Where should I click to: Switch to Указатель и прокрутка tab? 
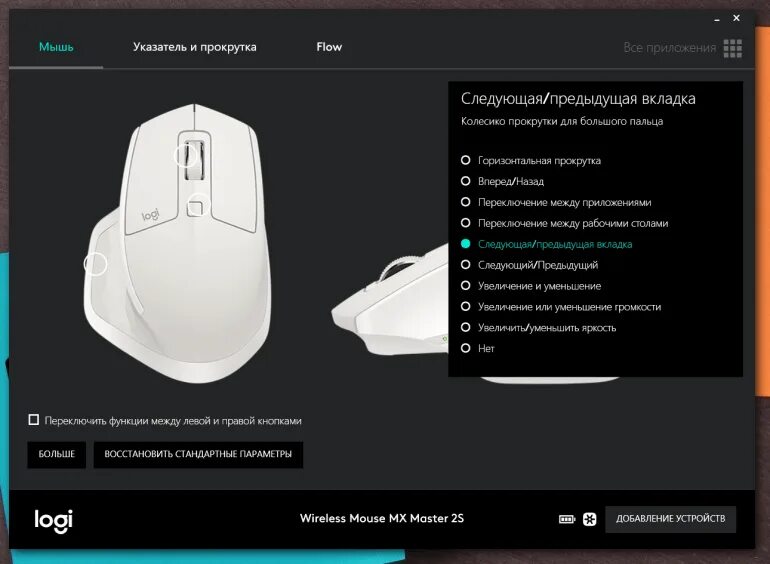pos(194,47)
